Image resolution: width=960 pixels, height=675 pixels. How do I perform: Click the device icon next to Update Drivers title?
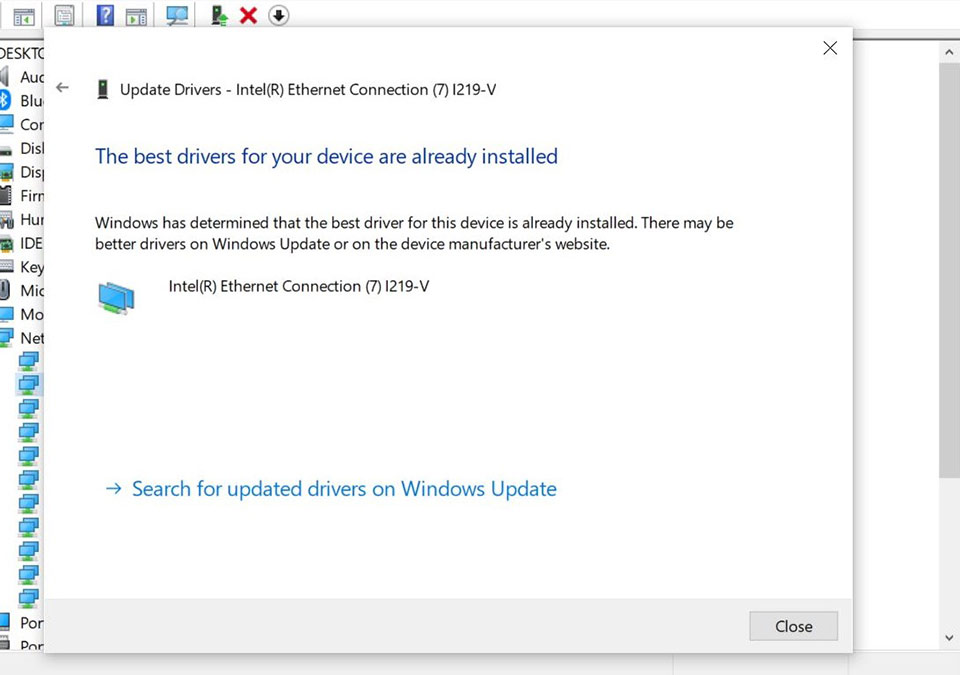pos(103,89)
